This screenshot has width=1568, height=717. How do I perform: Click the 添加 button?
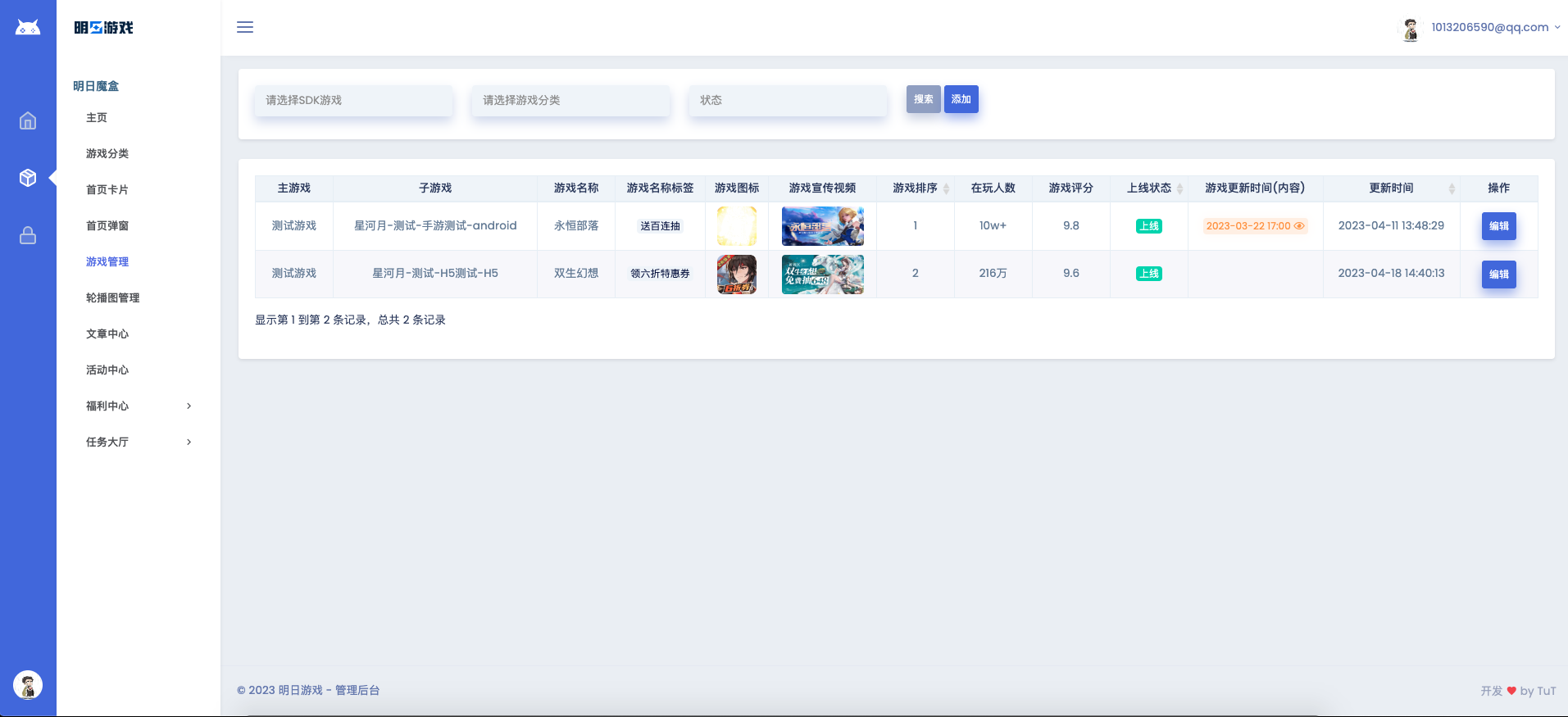pyautogui.click(x=961, y=99)
